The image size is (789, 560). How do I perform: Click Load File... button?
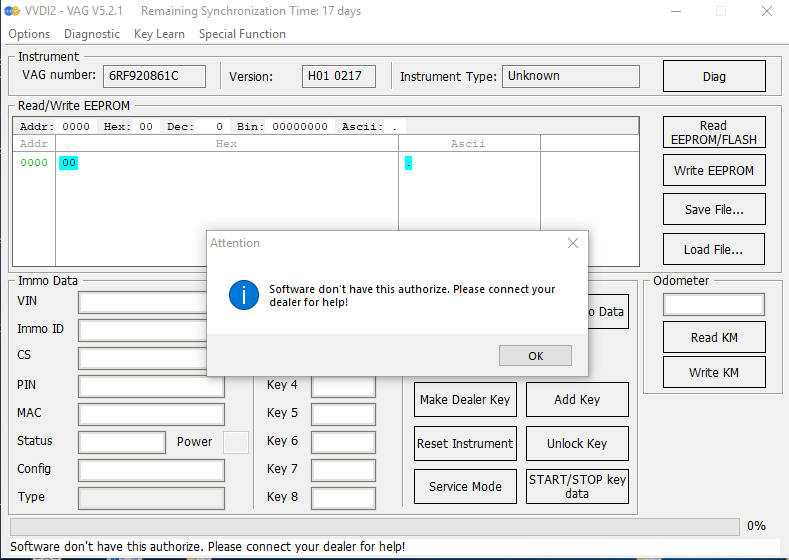[714, 249]
